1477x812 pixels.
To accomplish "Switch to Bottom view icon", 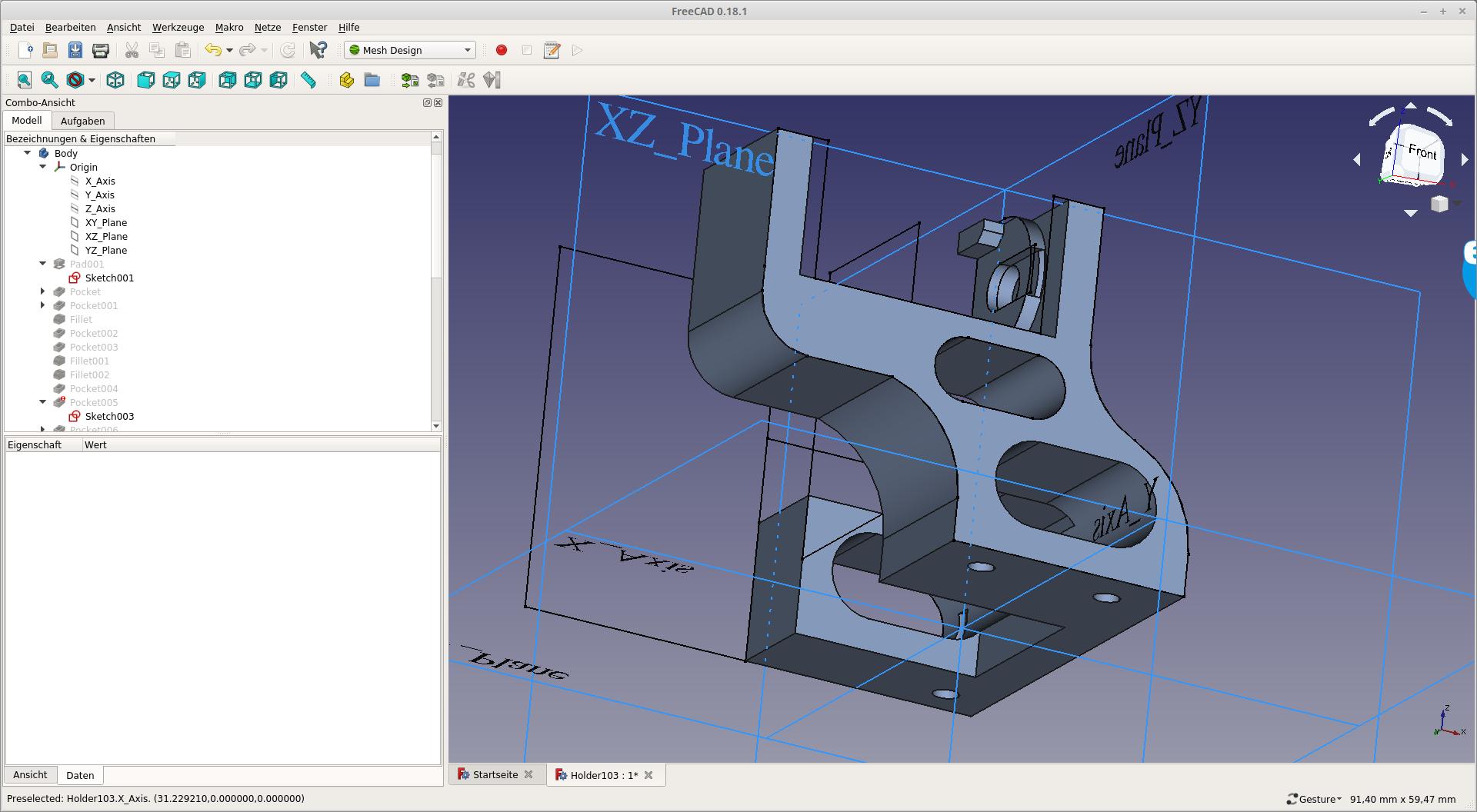I will coord(253,80).
